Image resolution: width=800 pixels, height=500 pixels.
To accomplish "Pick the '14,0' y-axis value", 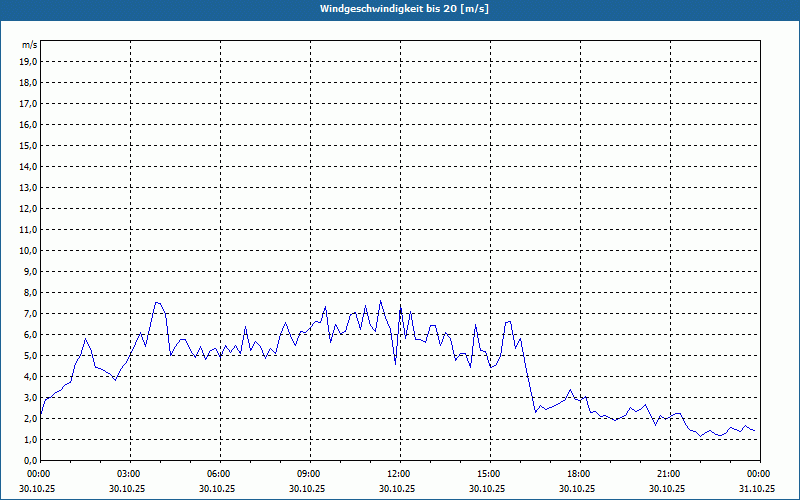I will click(x=28, y=166).
